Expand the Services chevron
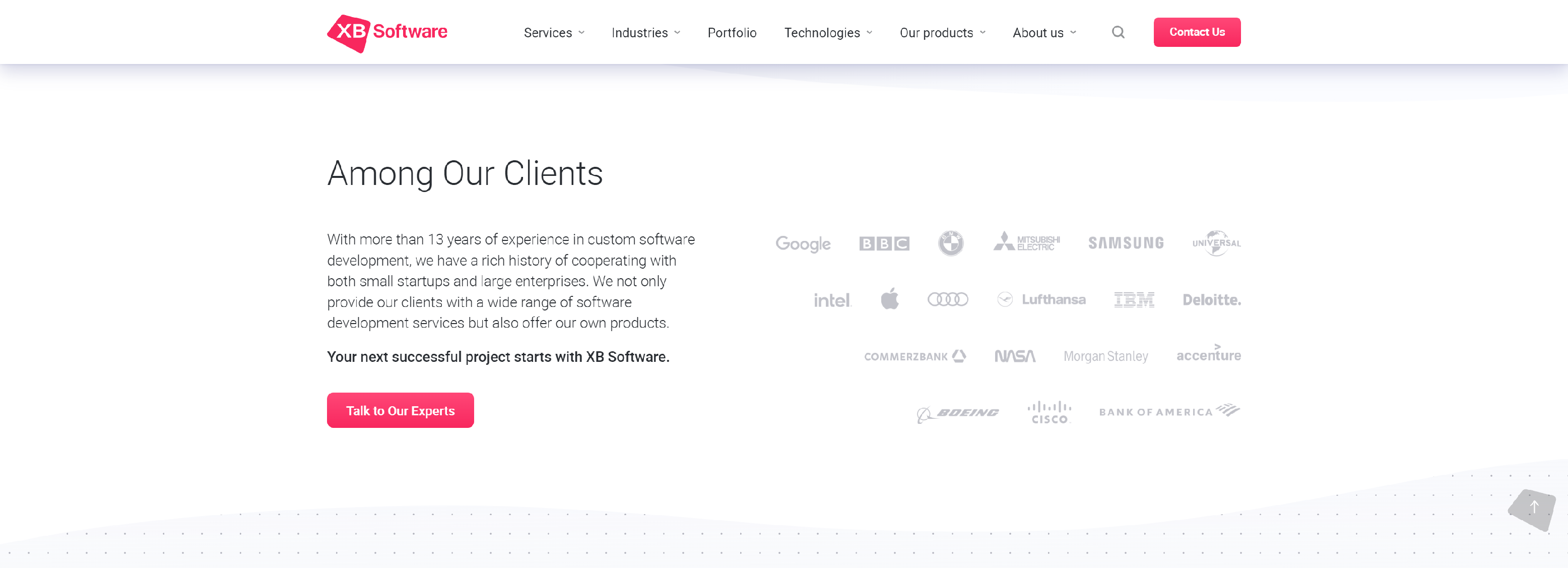 click(x=581, y=33)
